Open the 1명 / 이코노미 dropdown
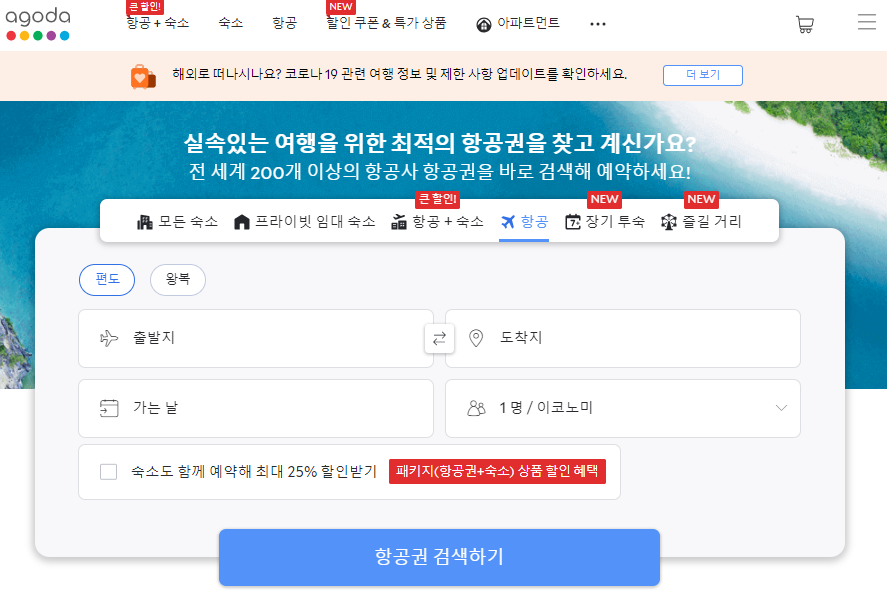887x609 pixels. [x=622, y=408]
